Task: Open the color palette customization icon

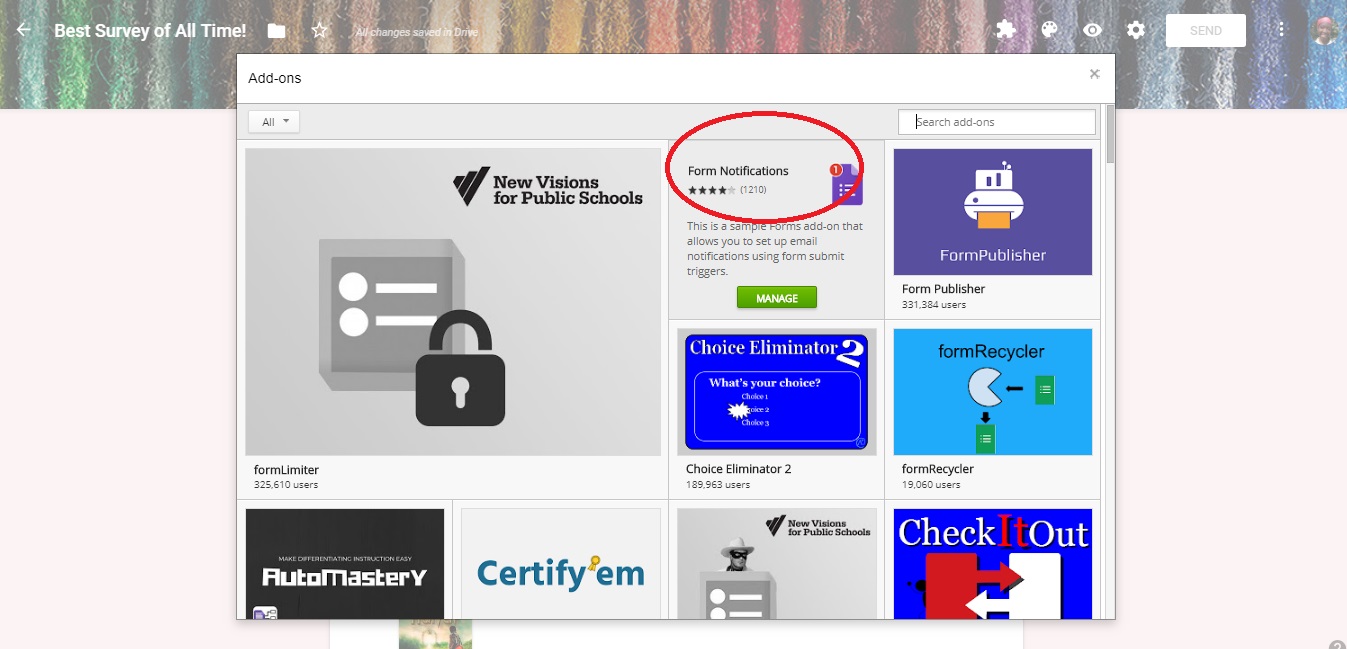Action: pos(1049,30)
